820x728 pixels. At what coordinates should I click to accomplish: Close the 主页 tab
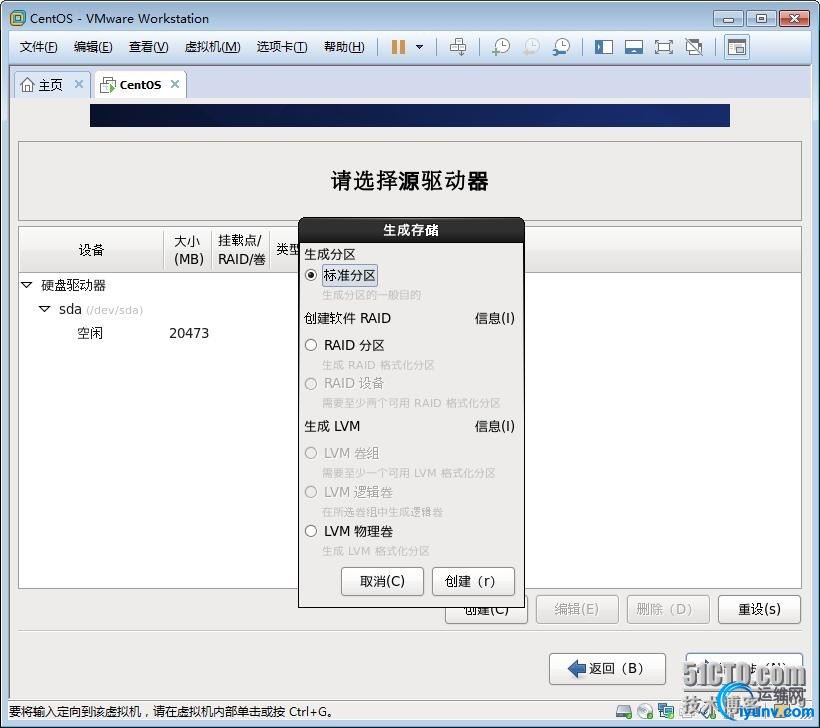79,84
